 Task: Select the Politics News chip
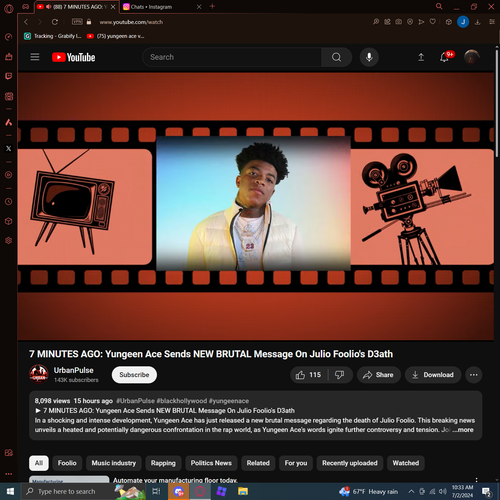tap(211, 463)
